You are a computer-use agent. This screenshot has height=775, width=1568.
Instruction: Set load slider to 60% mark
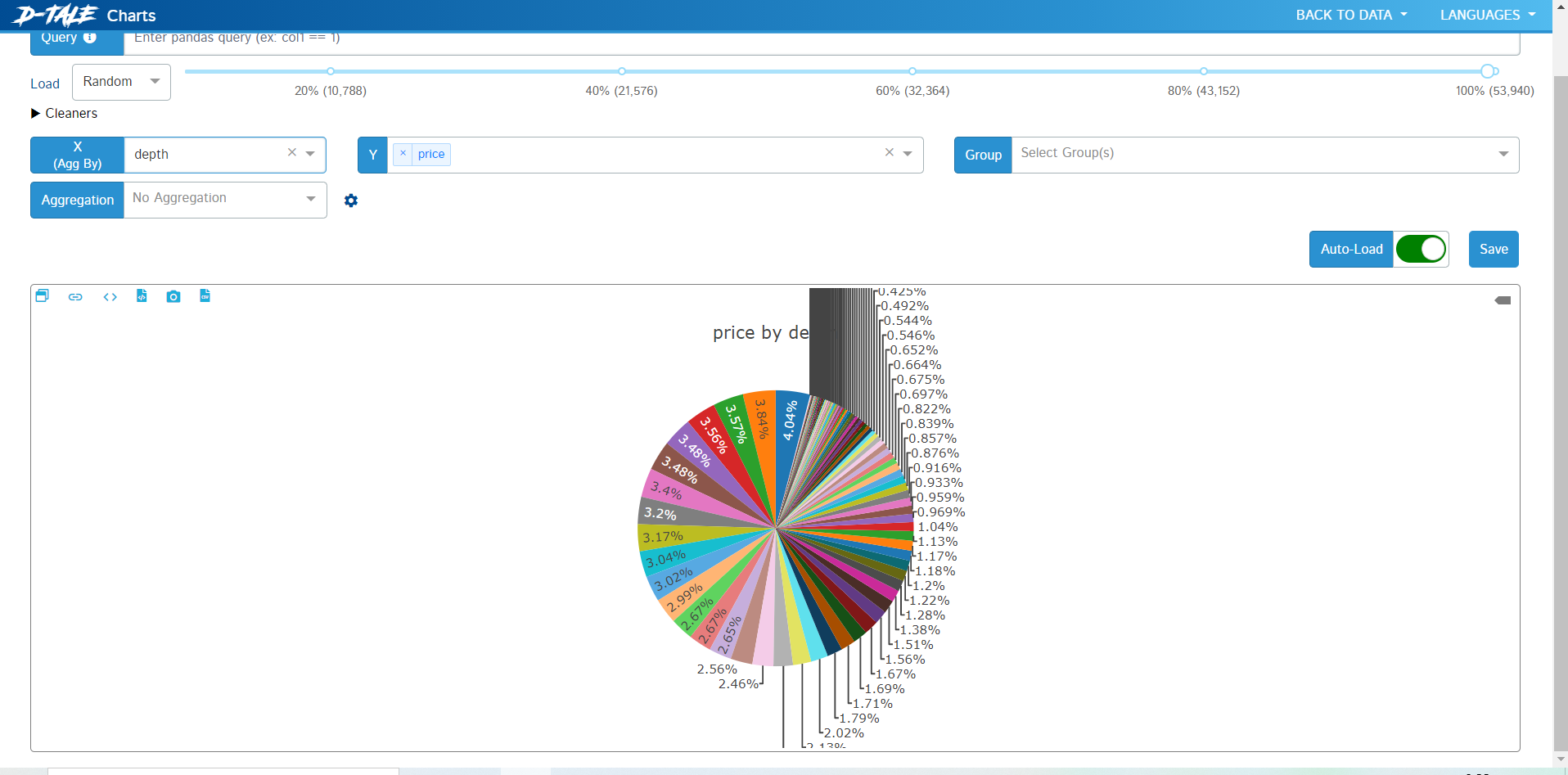pos(912,71)
